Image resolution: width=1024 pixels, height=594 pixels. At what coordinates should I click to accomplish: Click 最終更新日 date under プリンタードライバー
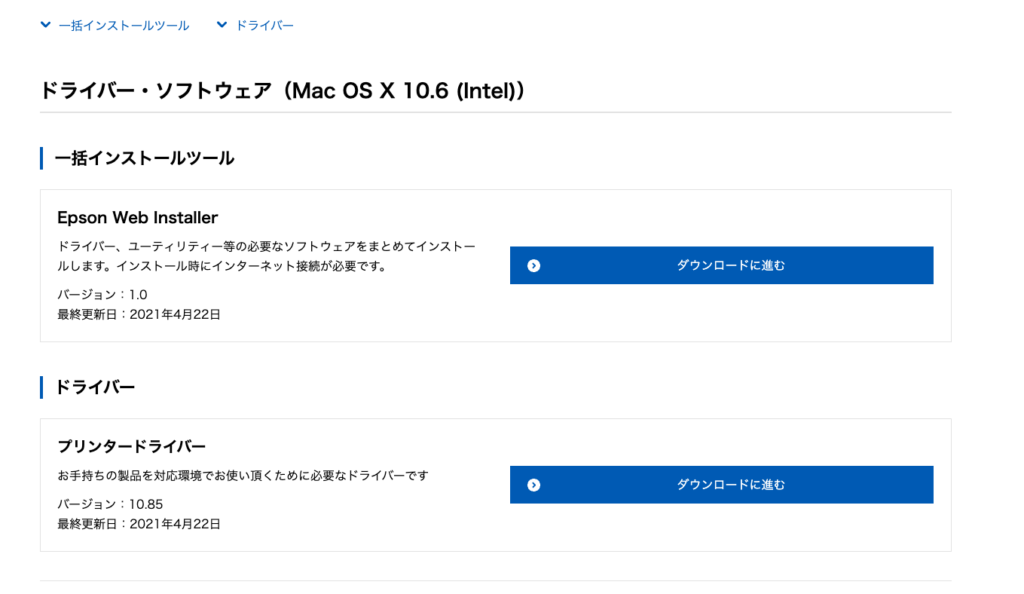click(139, 523)
